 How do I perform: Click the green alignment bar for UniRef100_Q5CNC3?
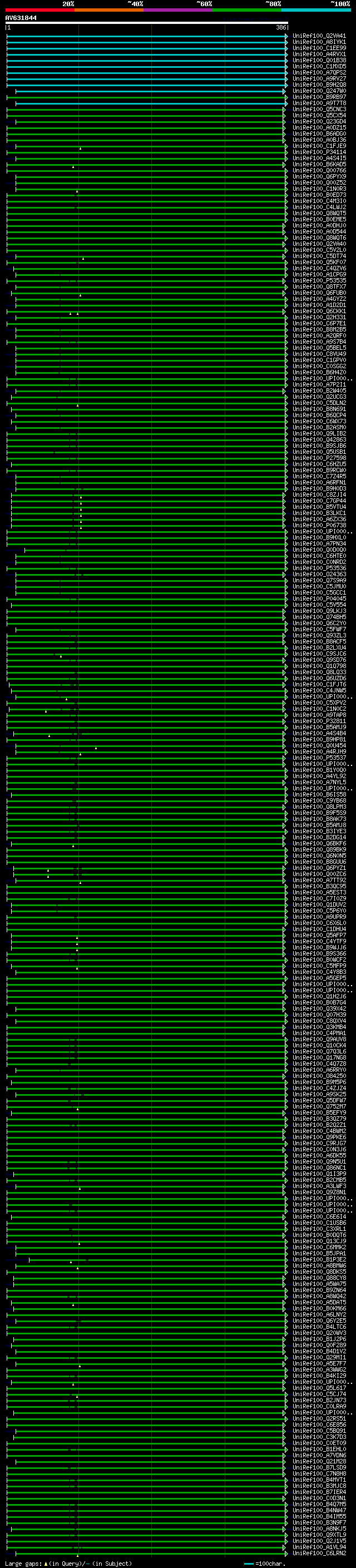pyautogui.click(x=145, y=110)
